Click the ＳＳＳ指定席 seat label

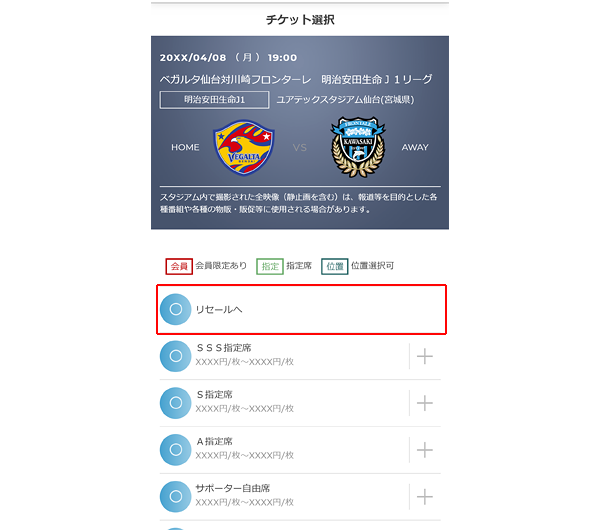point(224,348)
